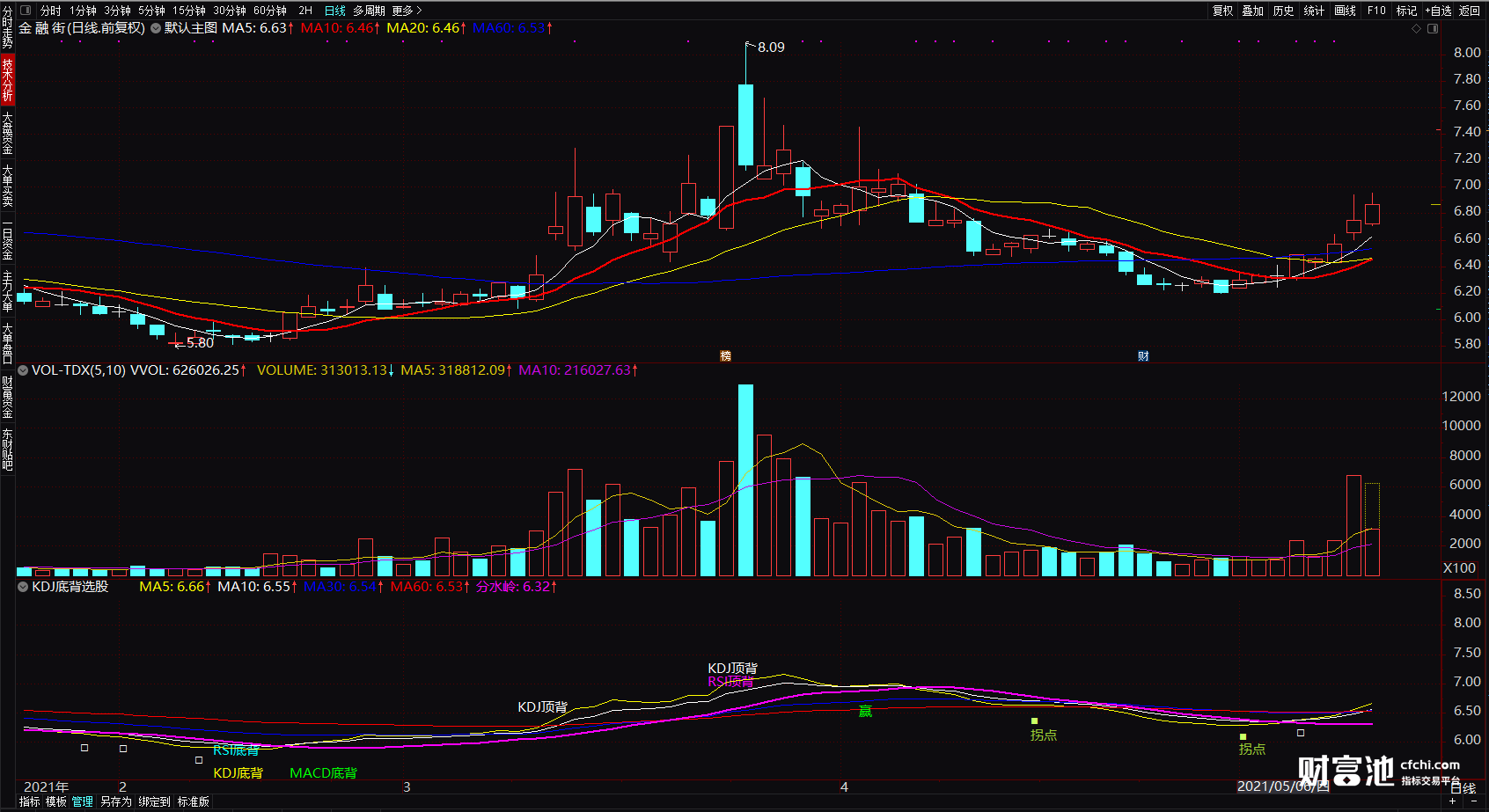This screenshot has width=1489, height=812.
Task: Open 大单盘口 sidebar tab
Action: tap(7, 344)
